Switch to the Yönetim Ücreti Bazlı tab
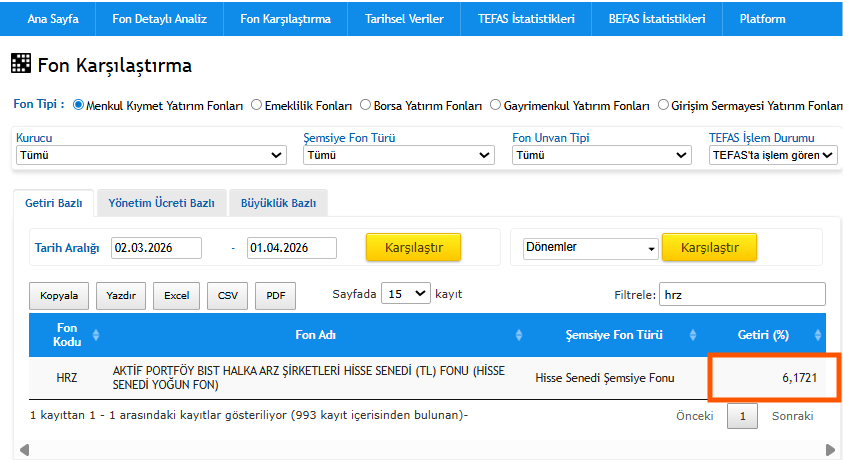Image resolution: width=843 pixels, height=460 pixels. (161, 203)
